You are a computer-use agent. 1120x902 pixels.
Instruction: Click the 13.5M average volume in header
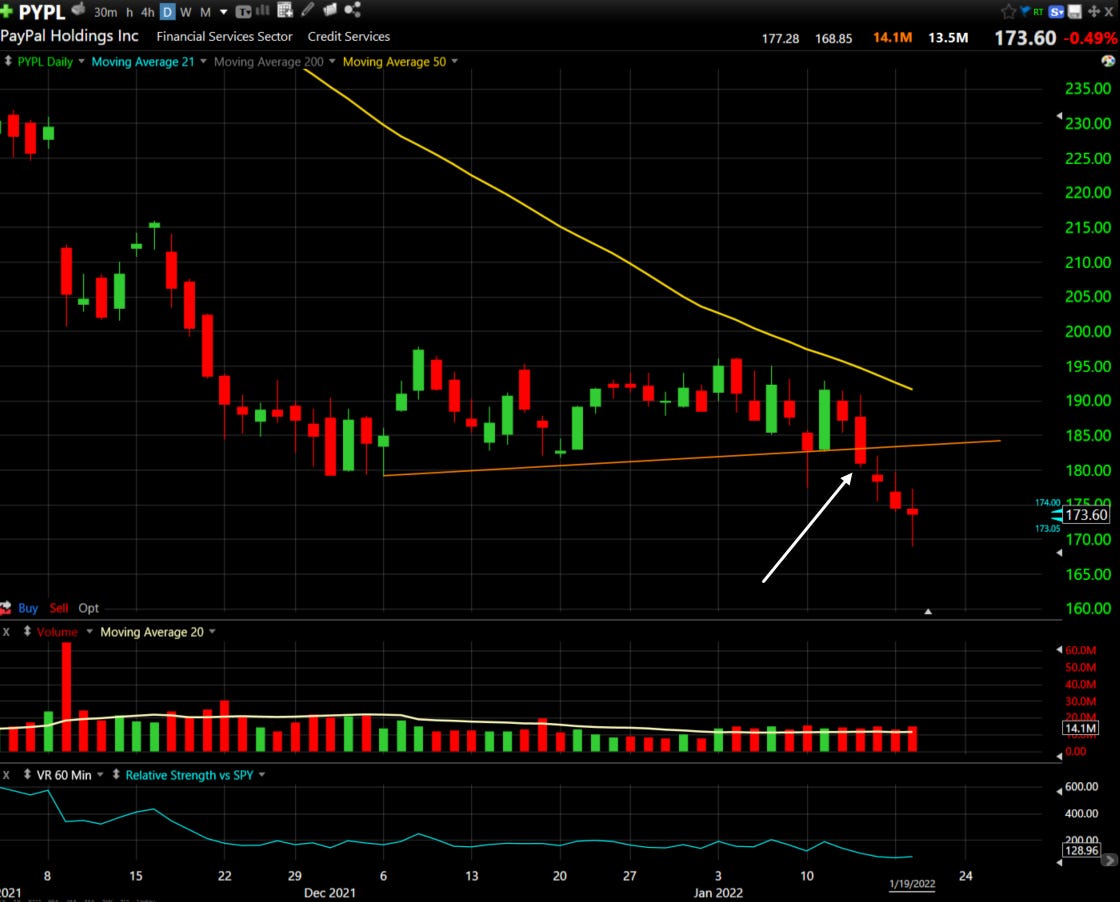point(948,38)
